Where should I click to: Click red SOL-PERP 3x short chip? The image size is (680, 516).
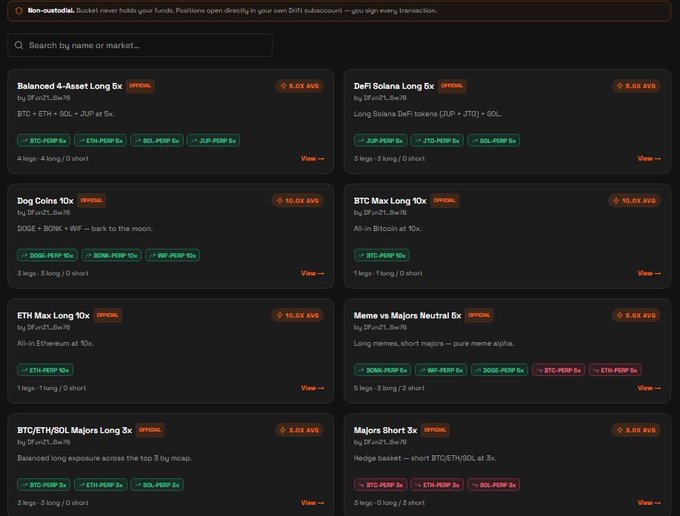point(494,485)
